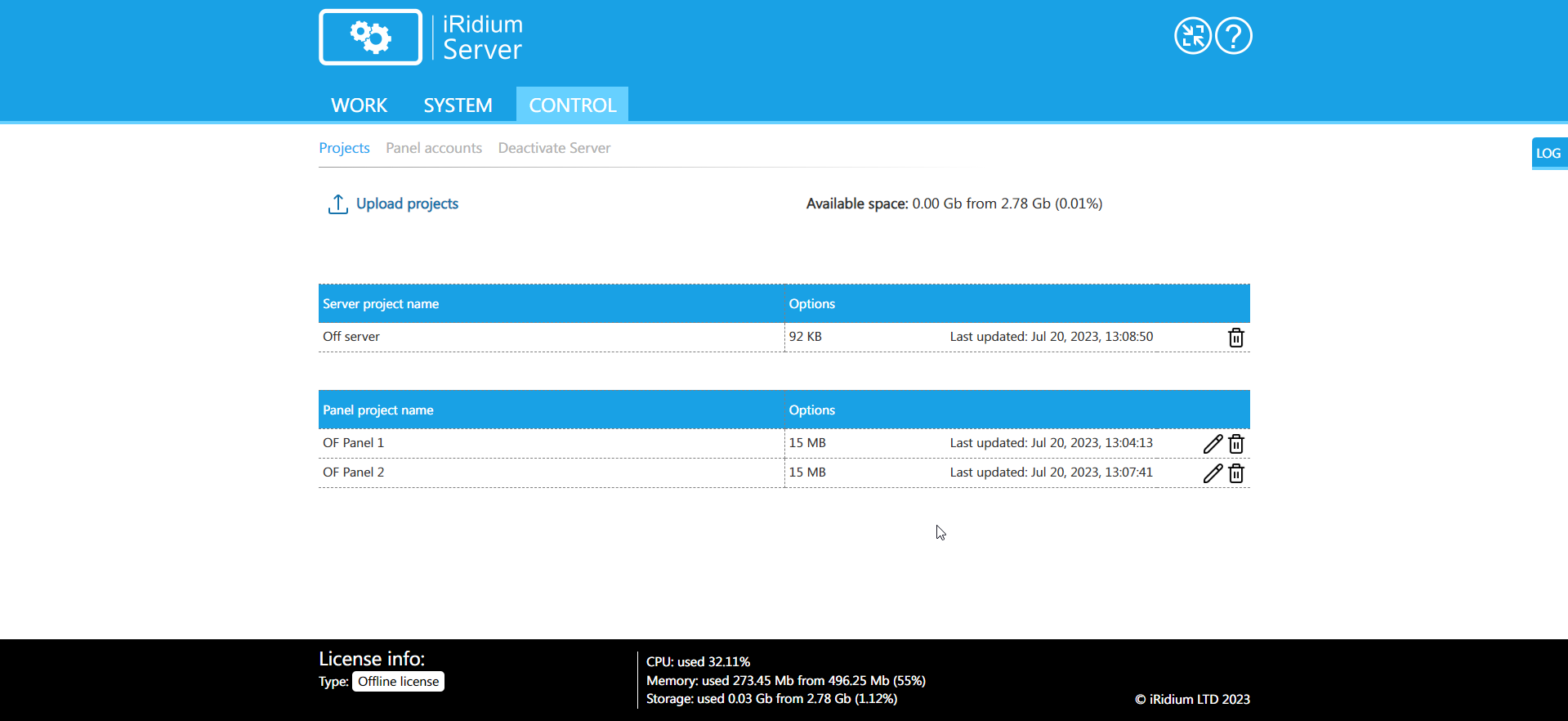
Task: Delete OF Panel 2 with trash icon
Action: point(1236,473)
